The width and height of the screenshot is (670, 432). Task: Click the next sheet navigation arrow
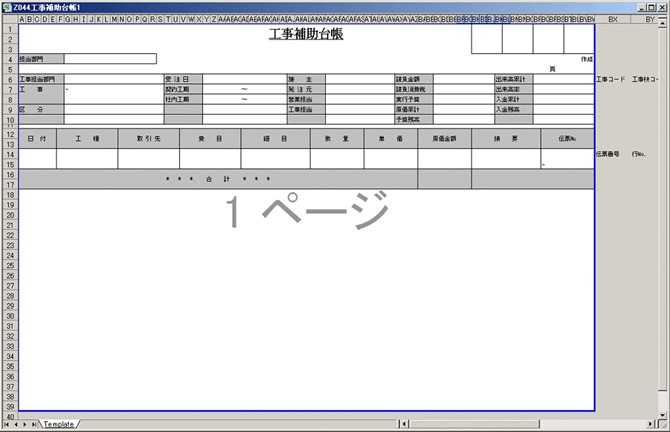pyautogui.click(x=25, y=425)
